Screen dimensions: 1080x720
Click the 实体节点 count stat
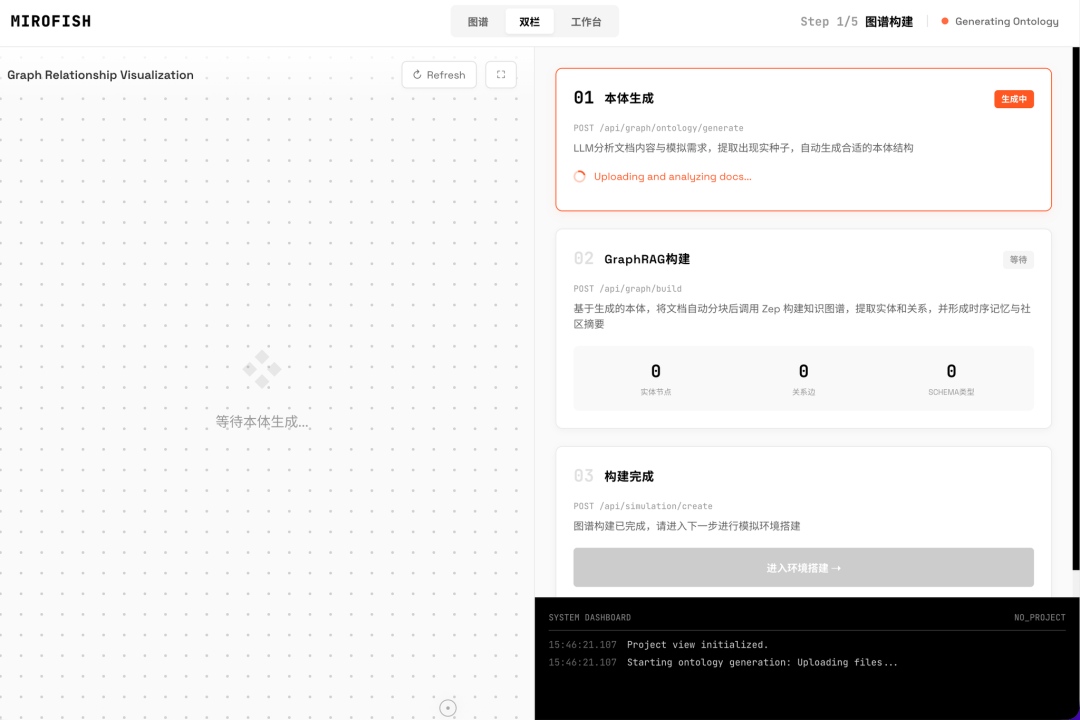pyautogui.click(x=655, y=378)
